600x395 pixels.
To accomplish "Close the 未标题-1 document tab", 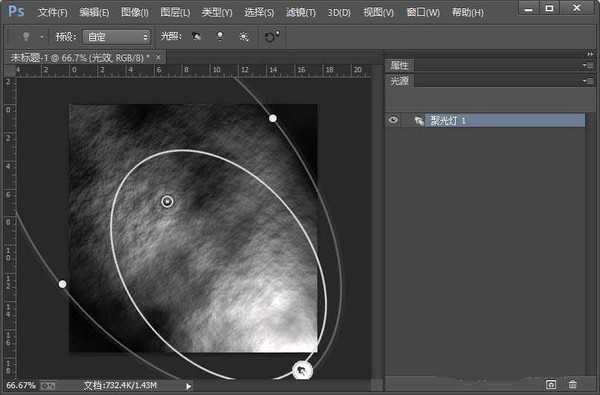I will 158,58.
